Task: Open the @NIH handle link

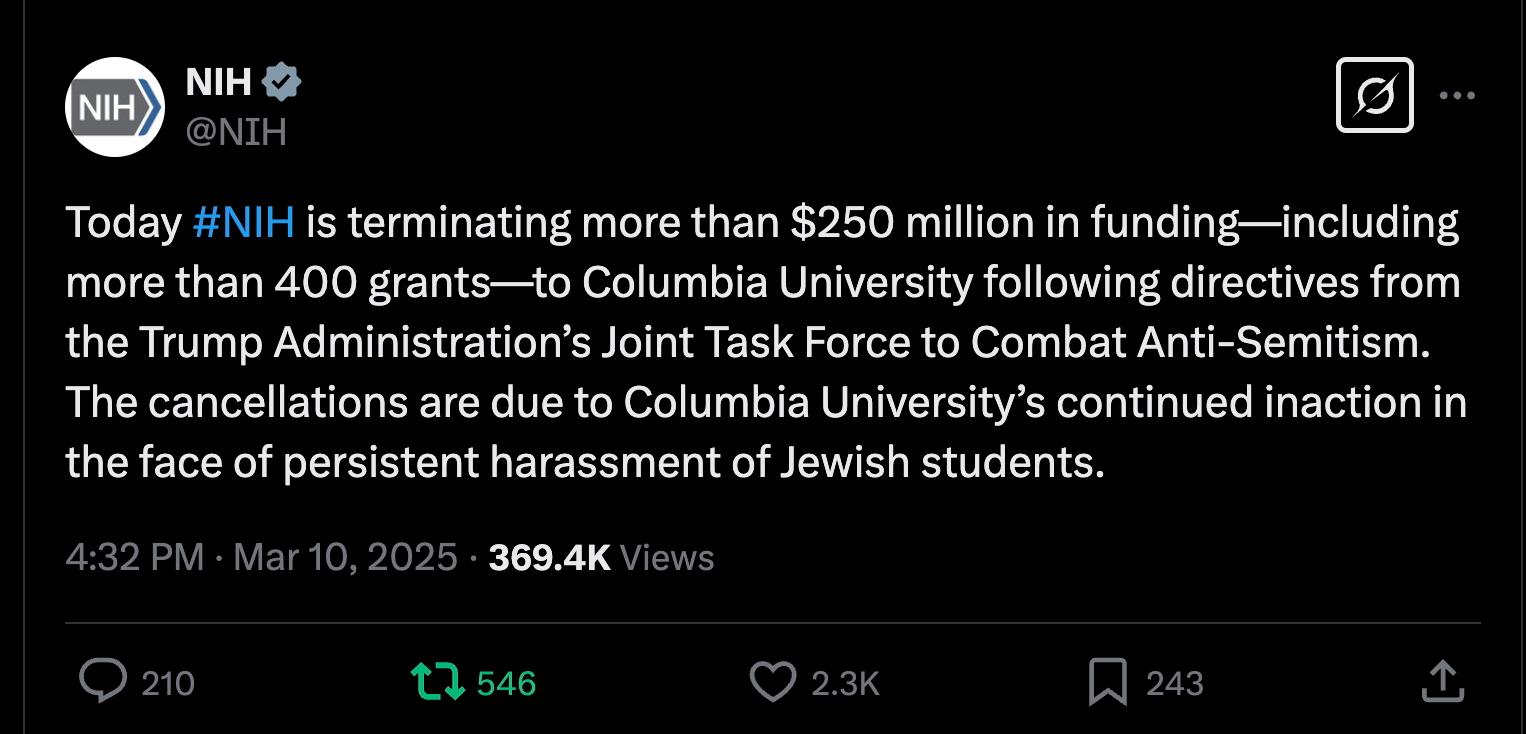Action: coord(236,131)
